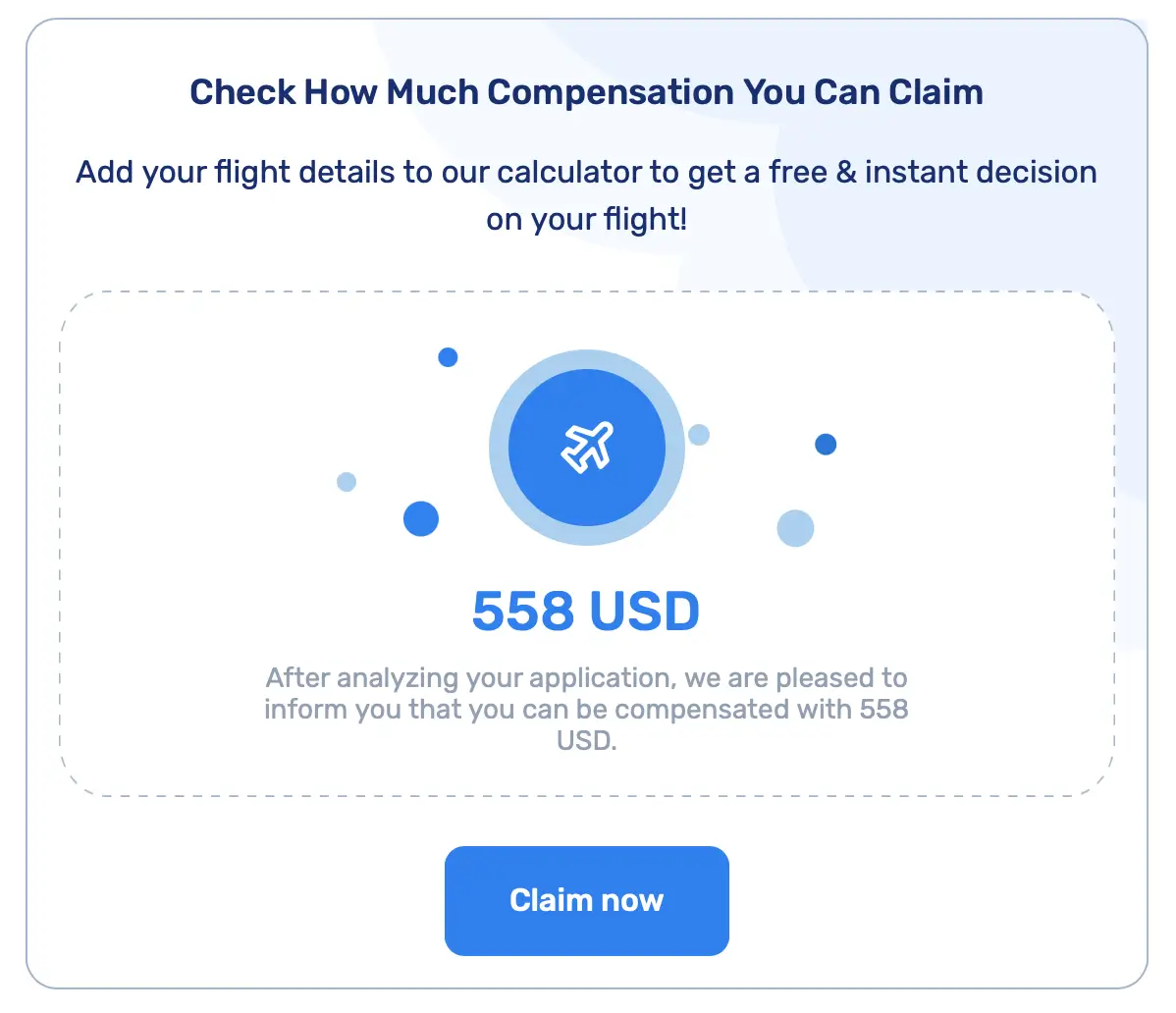The width and height of the screenshot is (1176, 1013).
Task: Select the dashed results panel
Action: (586, 540)
